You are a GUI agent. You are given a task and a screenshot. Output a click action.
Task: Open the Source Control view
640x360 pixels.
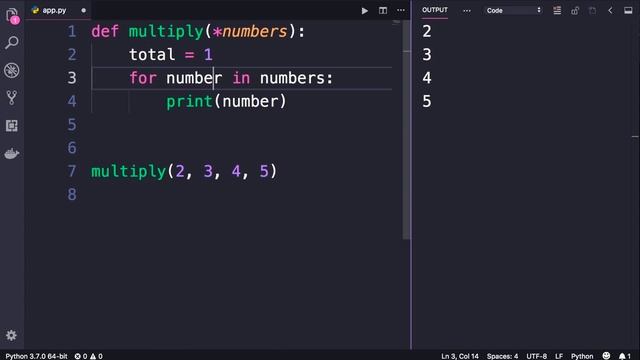click(12, 98)
